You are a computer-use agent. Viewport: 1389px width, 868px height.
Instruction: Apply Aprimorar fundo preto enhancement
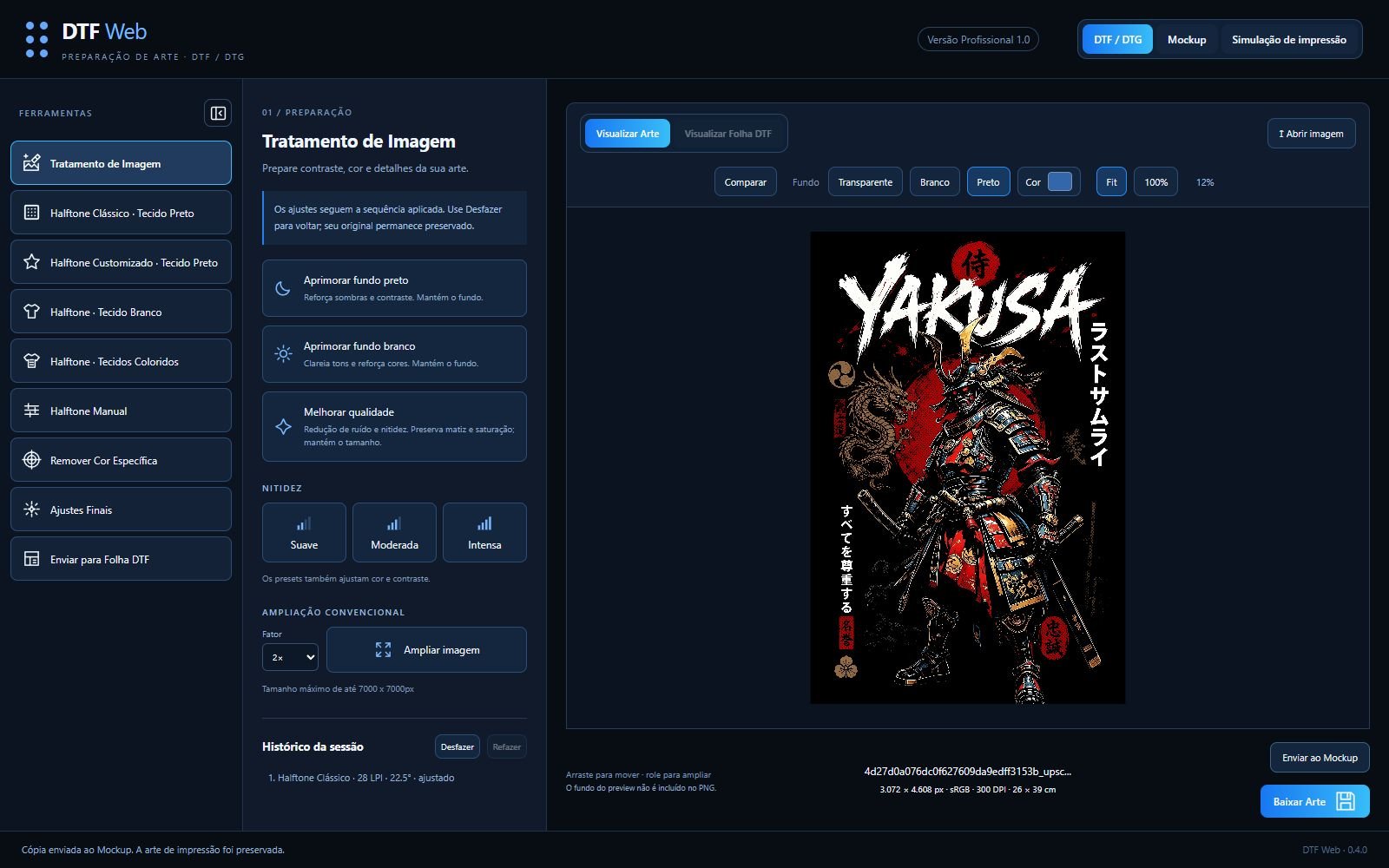click(x=394, y=288)
